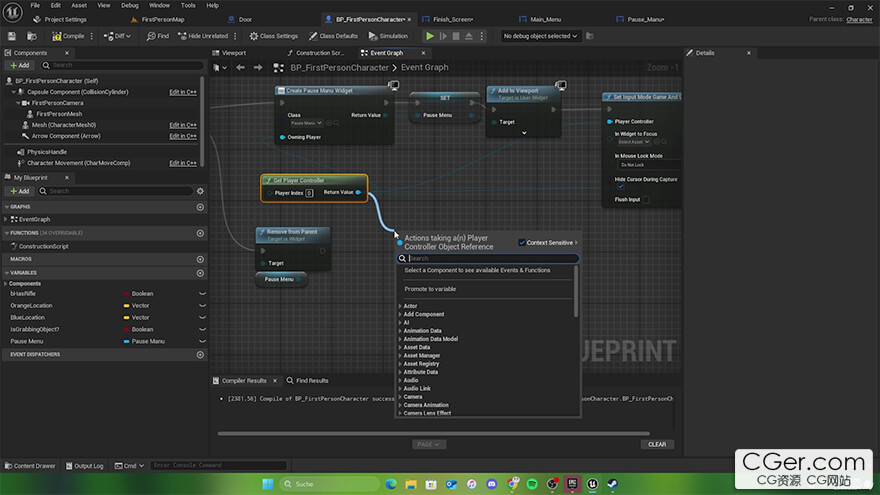Click the Browse to asset icon
Viewport: 880px width, 495px height.
tap(32, 36)
